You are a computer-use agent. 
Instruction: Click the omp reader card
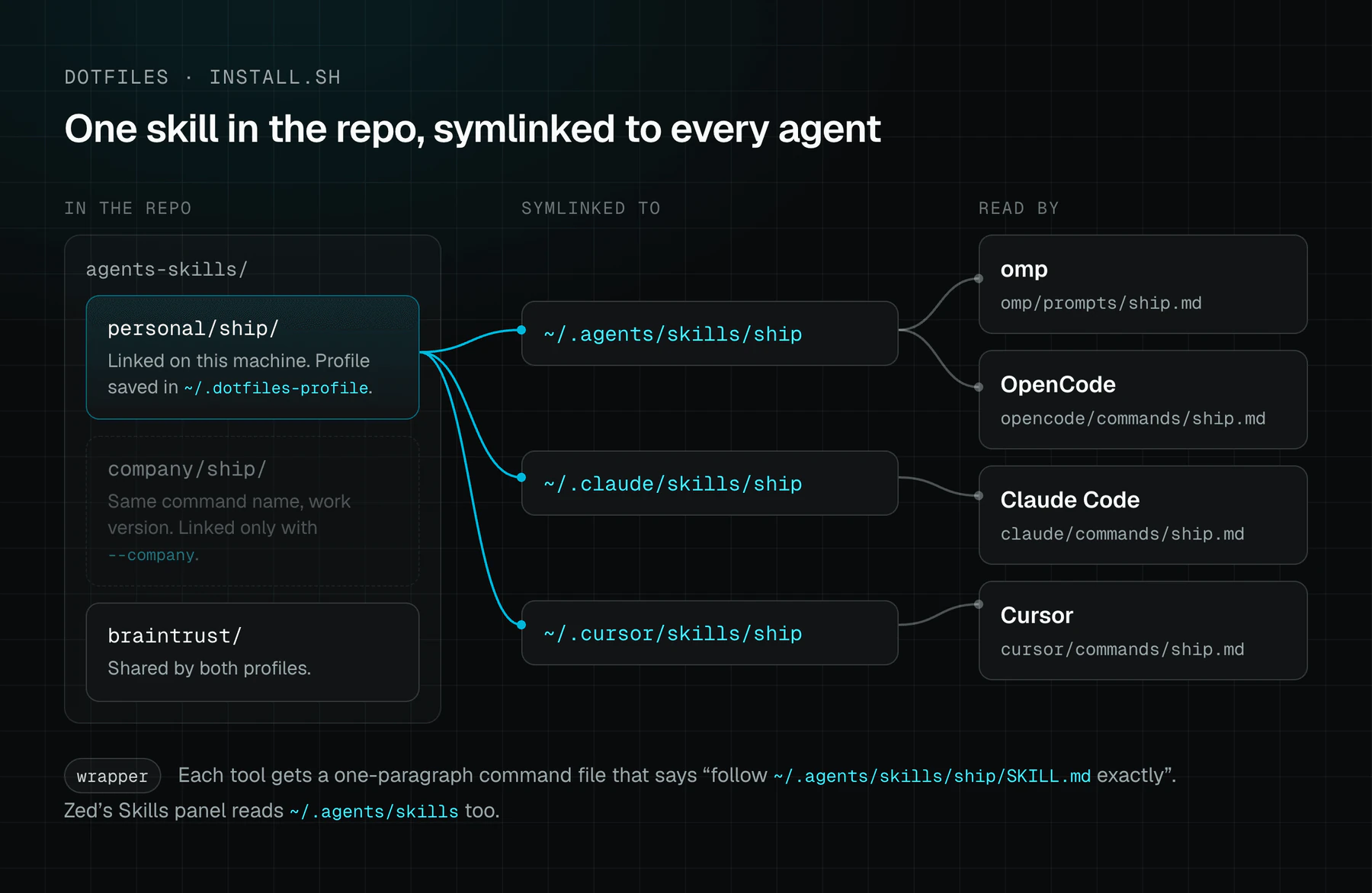1143,284
